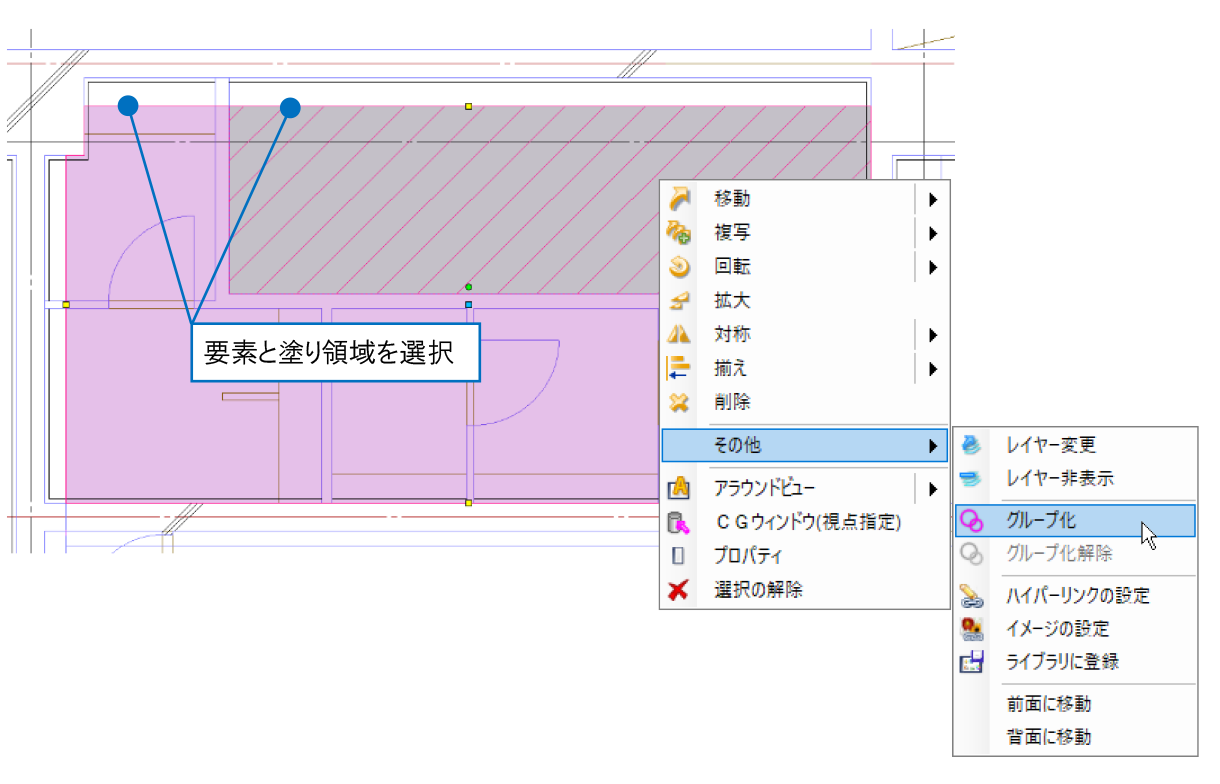Image resolution: width=1220 pixels, height=784 pixels.
Task: Click the イメージの設定 icon
Action: coord(971,628)
